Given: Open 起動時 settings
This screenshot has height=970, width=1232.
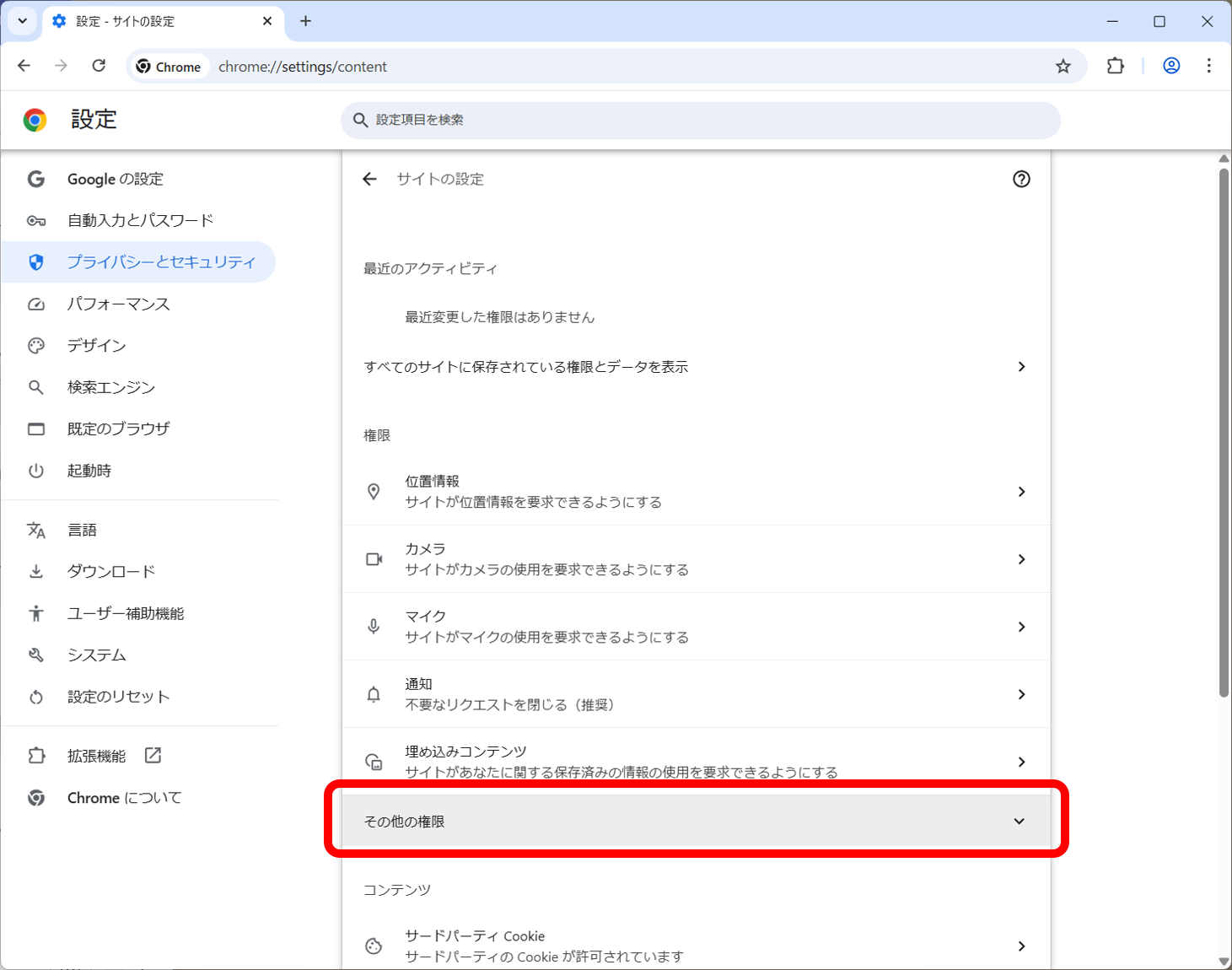Looking at the screenshot, I should click(139, 471).
